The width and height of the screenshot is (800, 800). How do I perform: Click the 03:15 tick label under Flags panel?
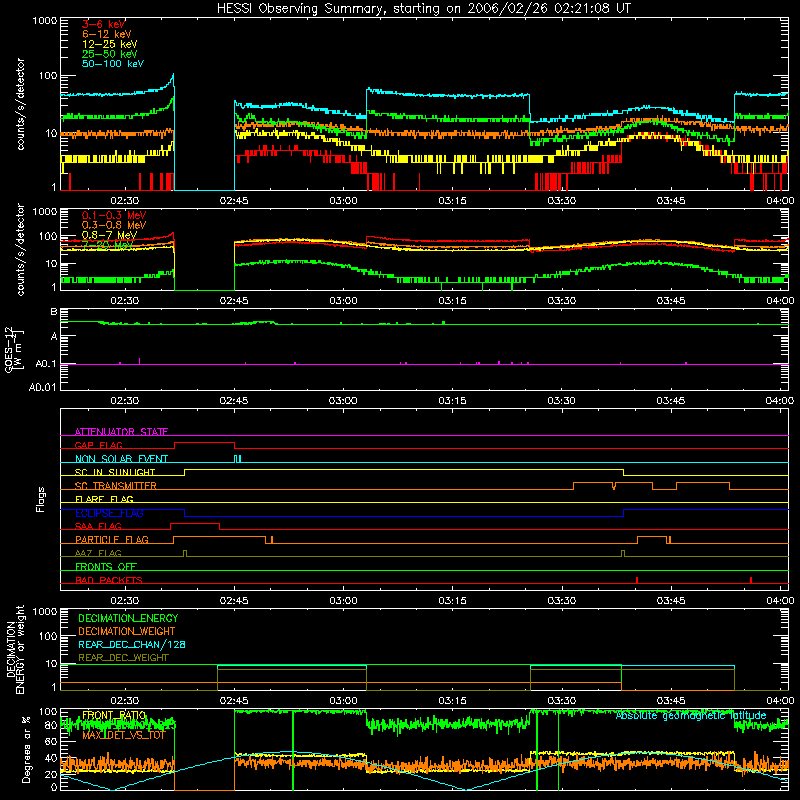tap(453, 601)
